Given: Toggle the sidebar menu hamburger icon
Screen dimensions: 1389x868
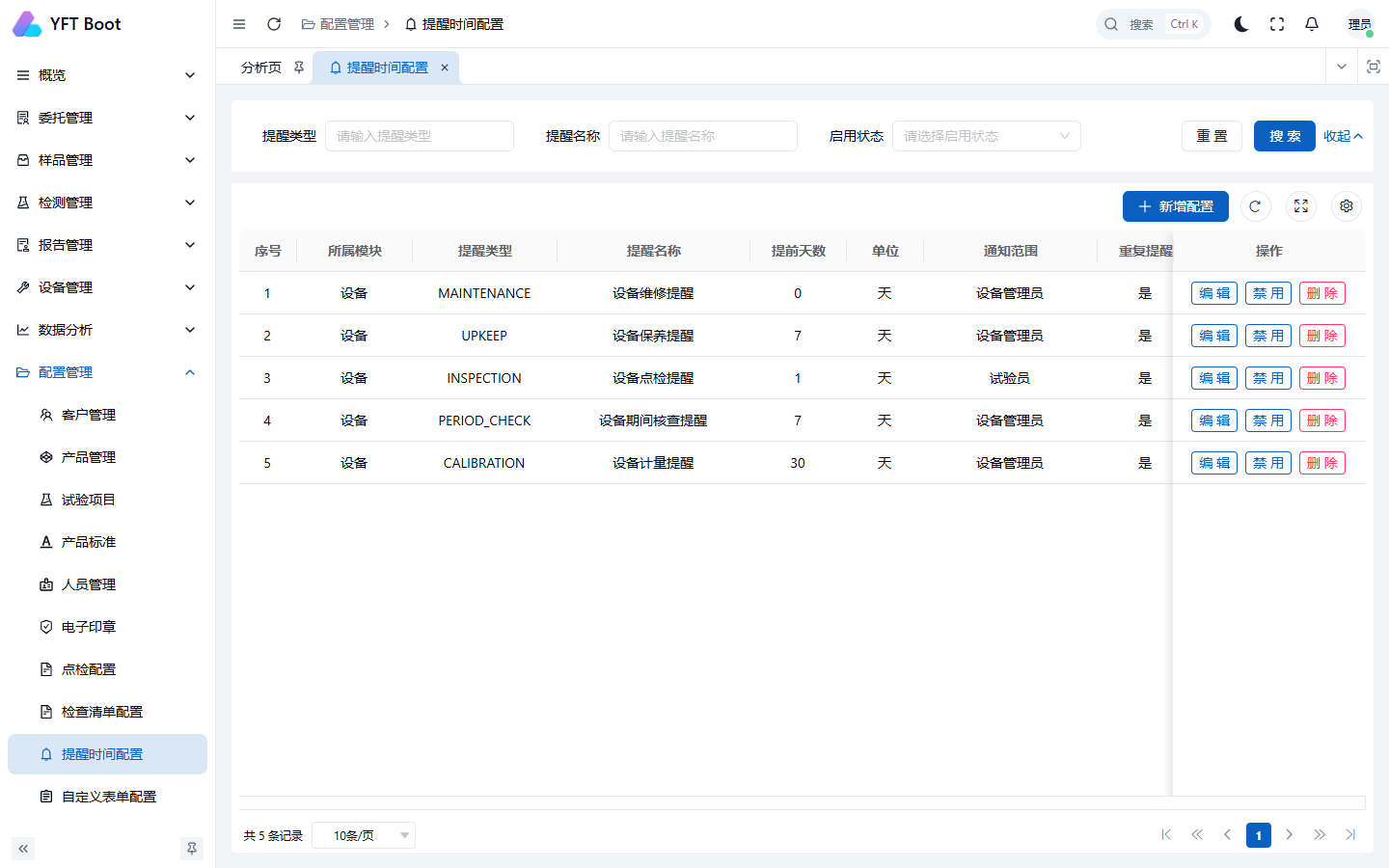Looking at the screenshot, I should [x=239, y=24].
